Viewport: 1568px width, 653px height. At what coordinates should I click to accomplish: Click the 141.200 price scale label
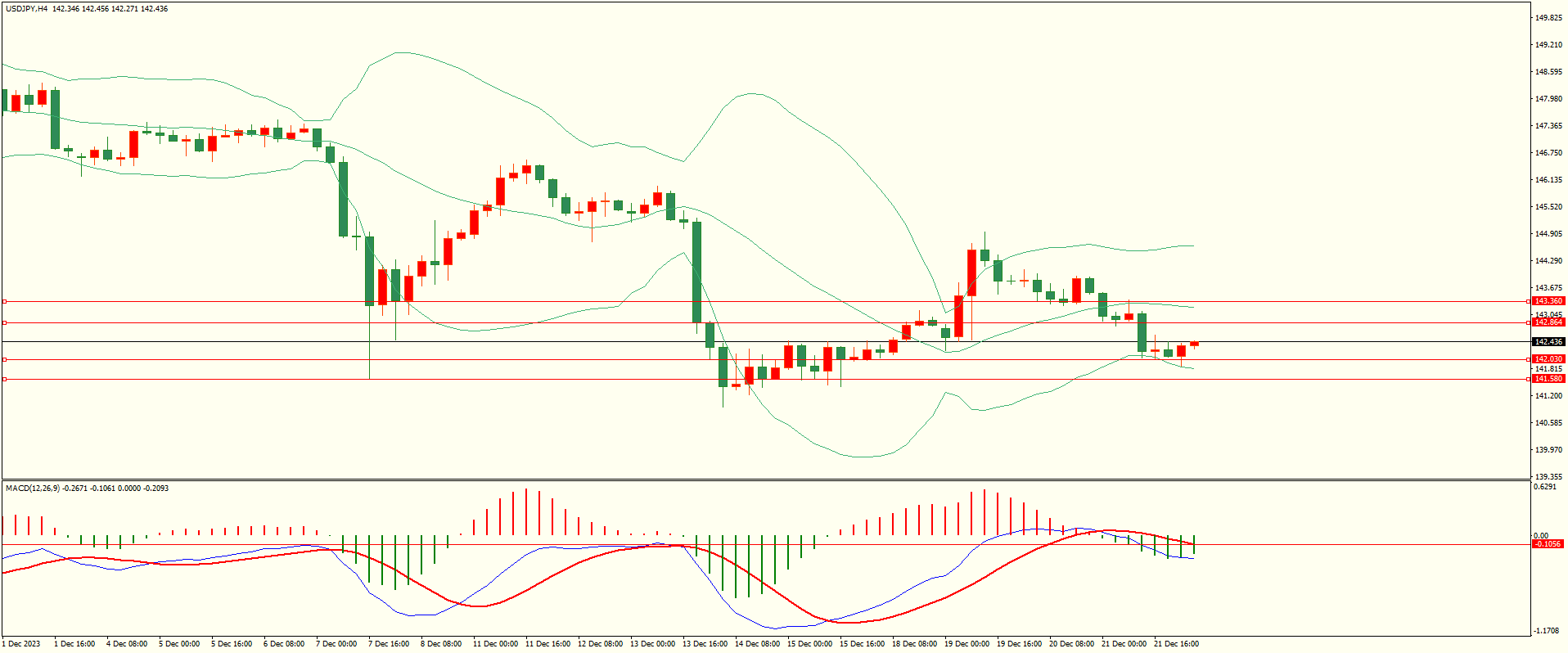1548,396
